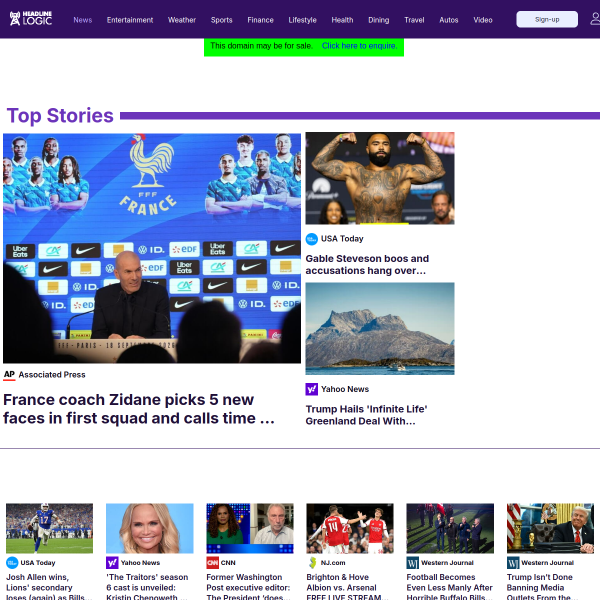This screenshot has width=600, height=600.
Task: Click 'NJ.com' source label
Action: point(333,563)
